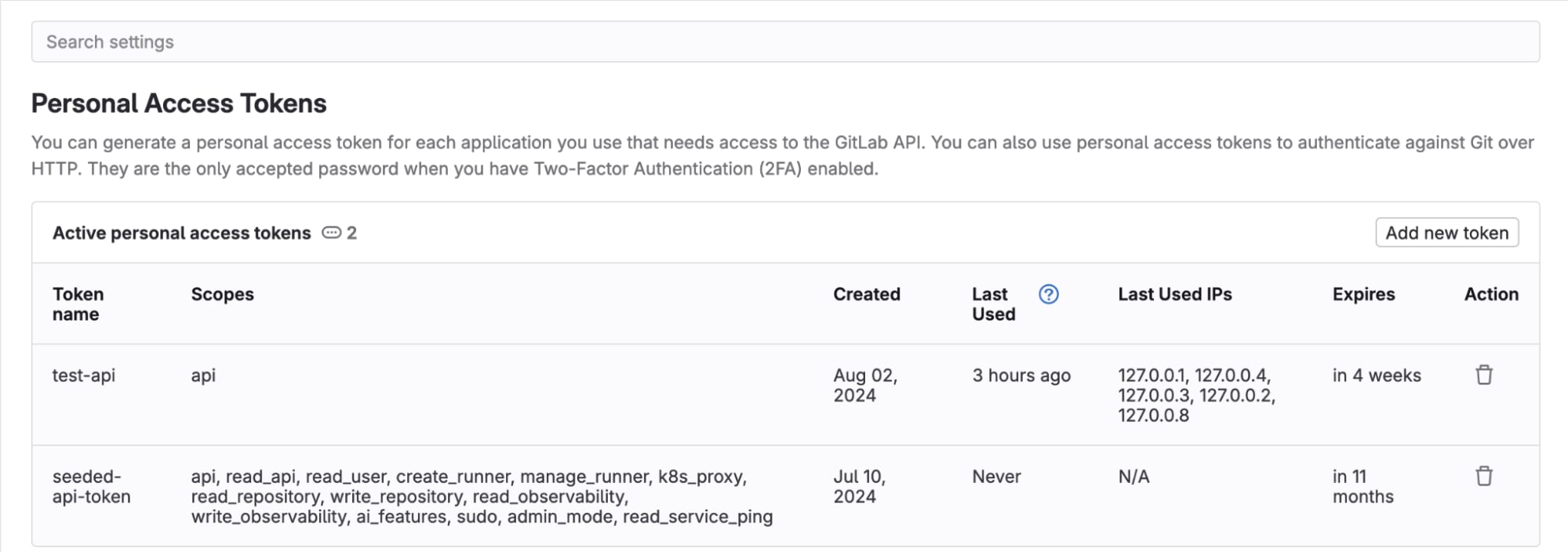Click the Last Used column header
The width and height of the screenshot is (1568, 552).
994,304
